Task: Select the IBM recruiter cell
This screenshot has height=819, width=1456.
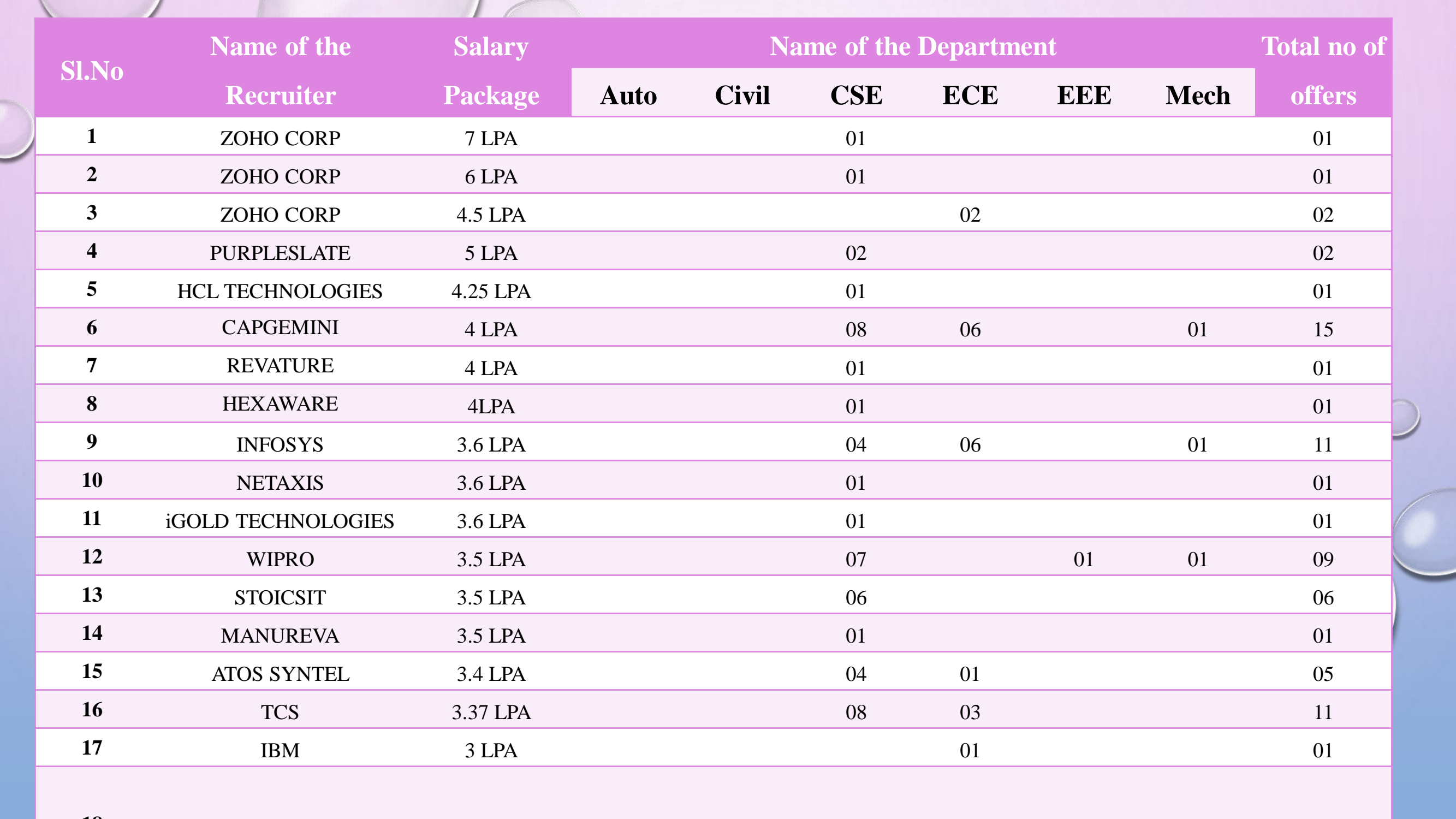Action: coord(281,750)
